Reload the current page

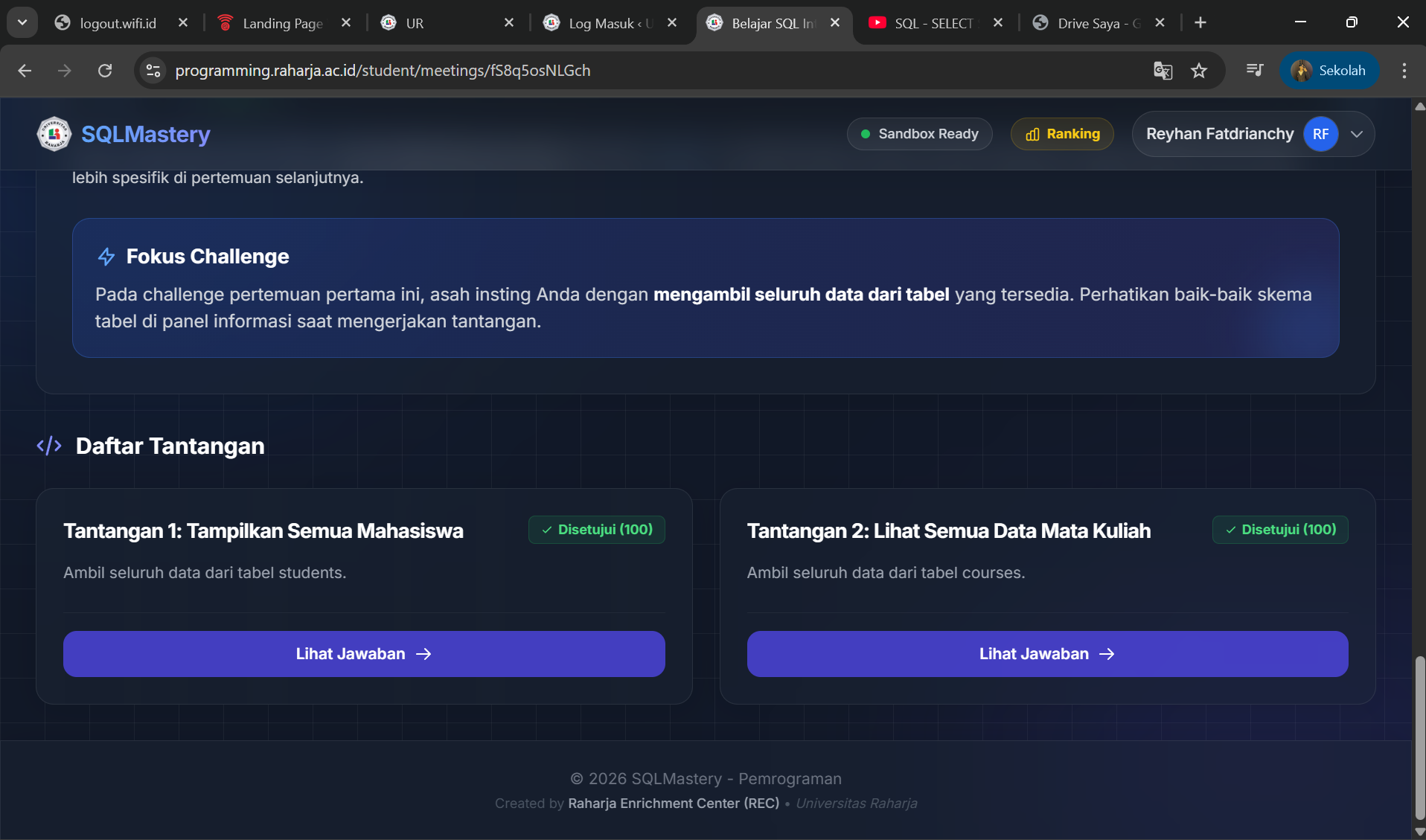coord(105,71)
